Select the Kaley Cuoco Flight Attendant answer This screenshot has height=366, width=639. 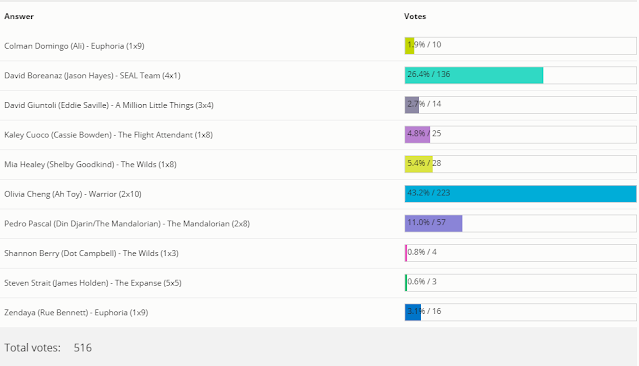point(108,135)
